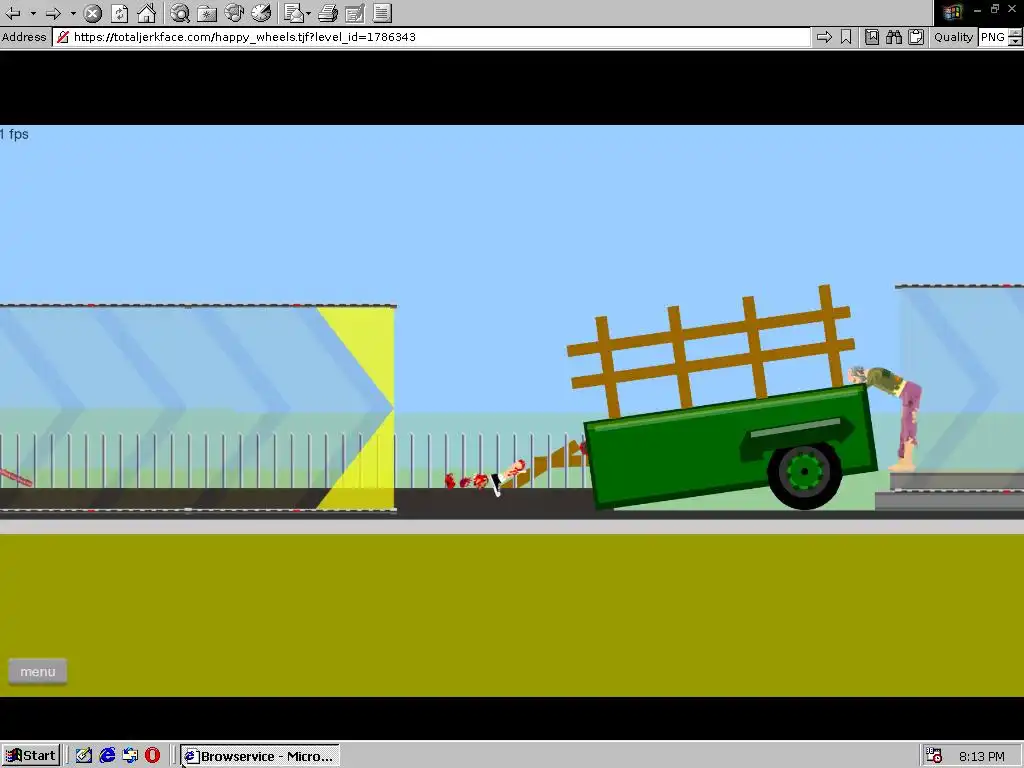Open the bookmarks book icon
The image size is (1024, 768).
click(872, 37)
